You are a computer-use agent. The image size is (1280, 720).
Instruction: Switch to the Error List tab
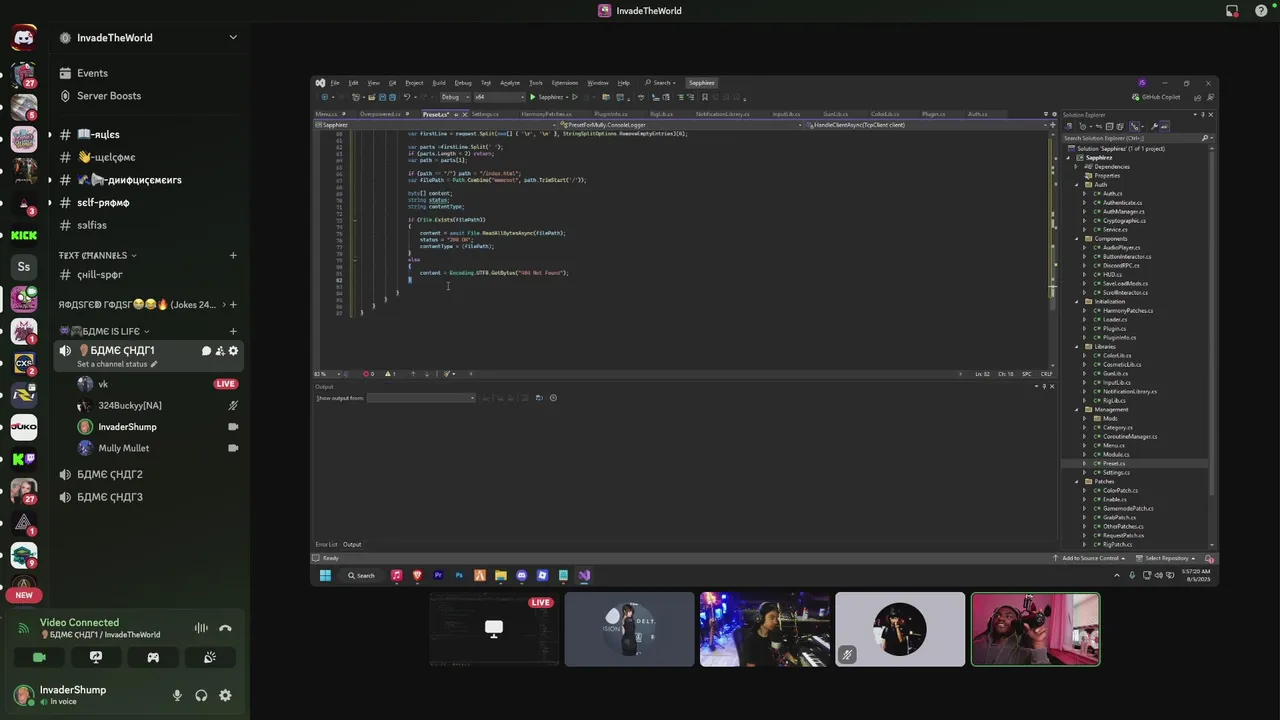coord(326,545)
